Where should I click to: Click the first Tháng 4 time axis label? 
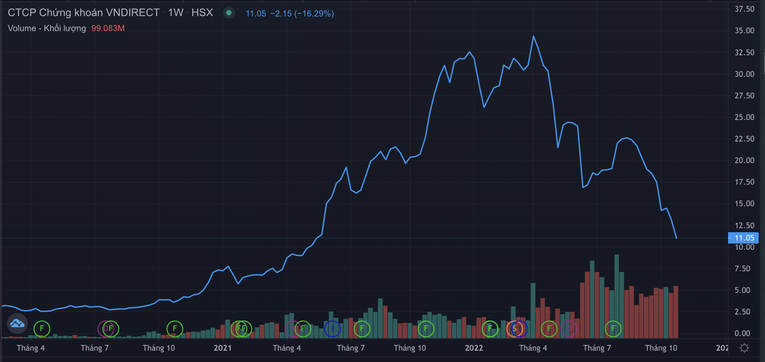[x=31, y=348]
